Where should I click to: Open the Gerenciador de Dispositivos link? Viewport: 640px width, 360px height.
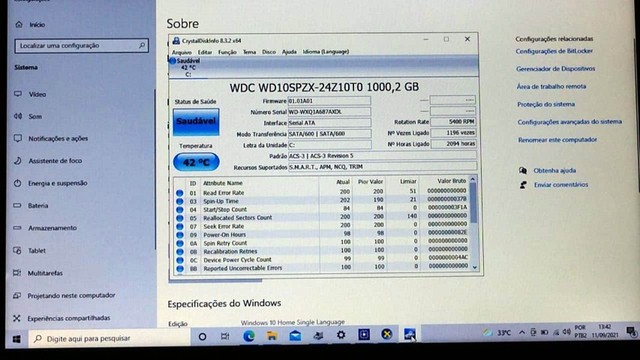pyautogui.click(x=556, y=69)
